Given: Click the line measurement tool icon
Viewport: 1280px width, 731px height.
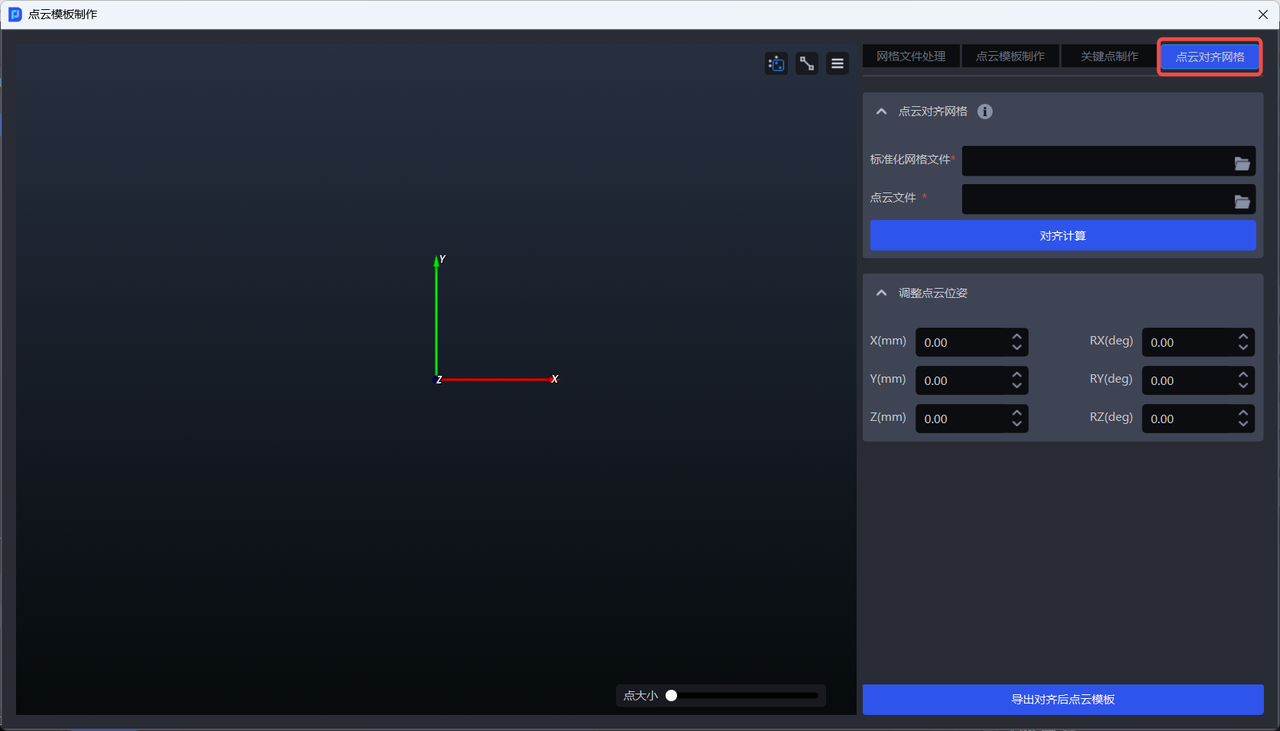Looking at the screenshot, I should click(x=807, y=64).
